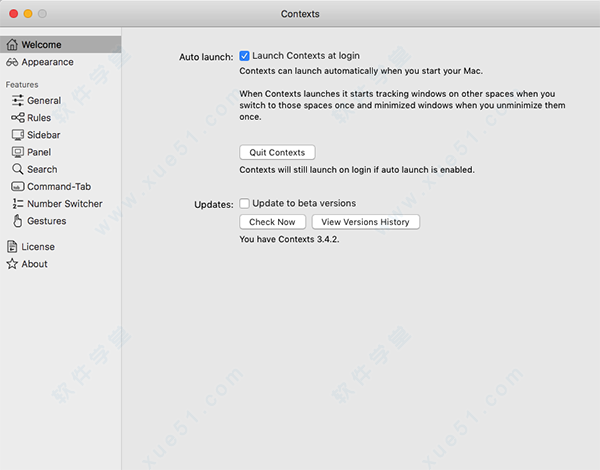
Task: Click the Appearance glasses icon
Action: point(12,62)
